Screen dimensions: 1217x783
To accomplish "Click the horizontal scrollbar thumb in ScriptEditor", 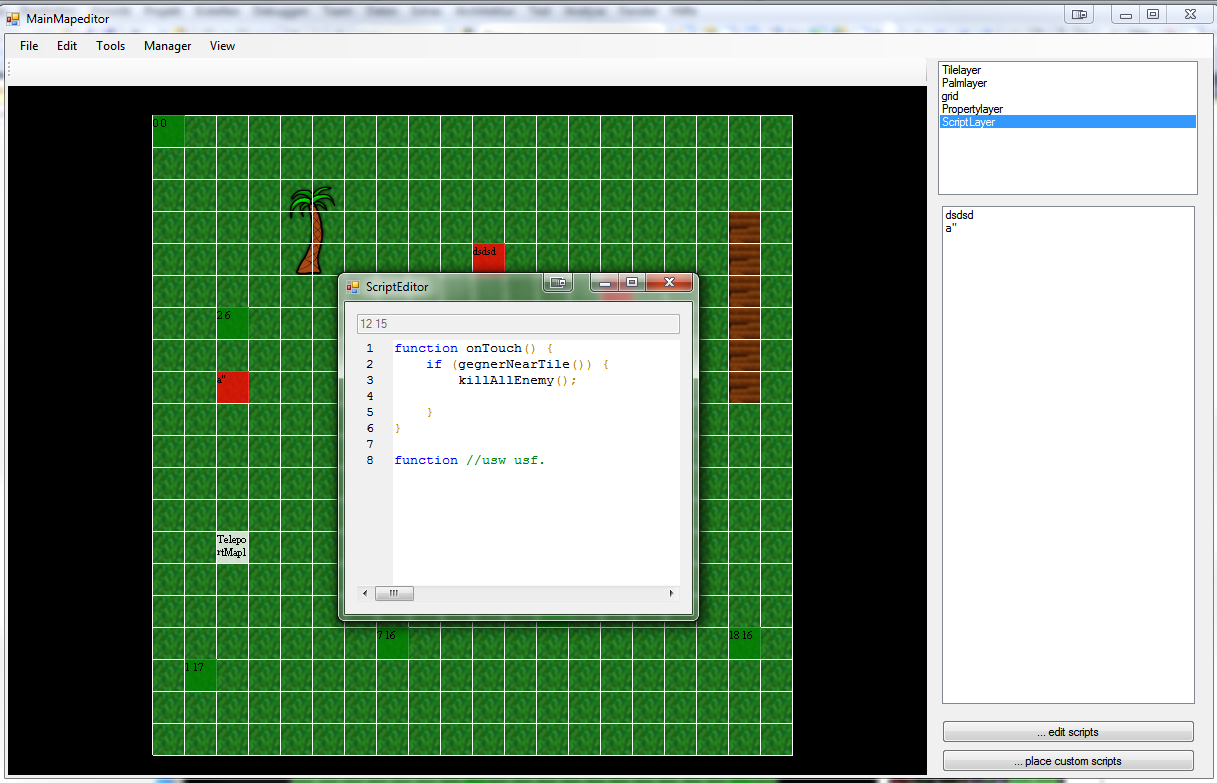I will [x=394, y=594].
